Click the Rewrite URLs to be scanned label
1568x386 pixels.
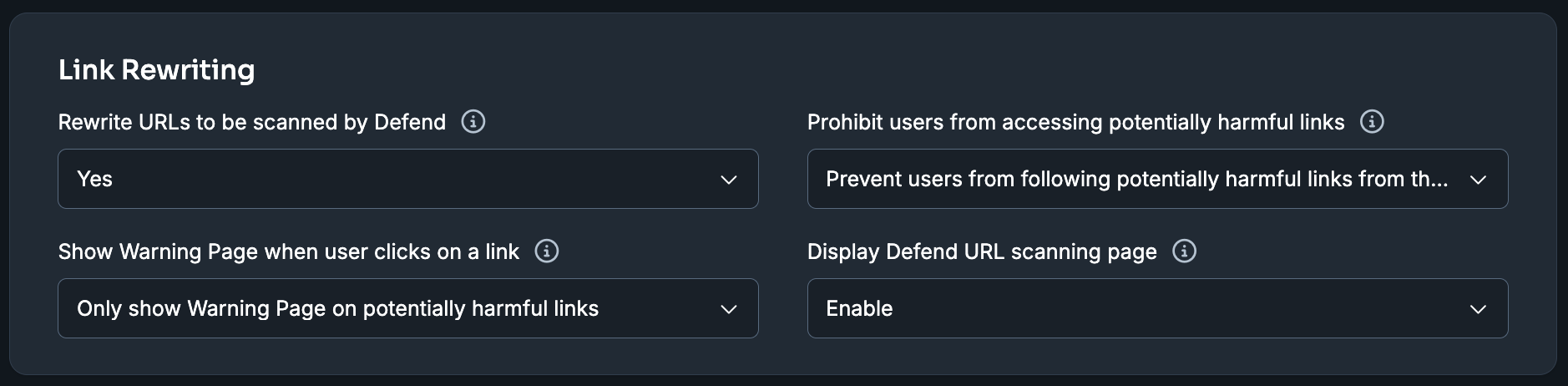point(252,123)
